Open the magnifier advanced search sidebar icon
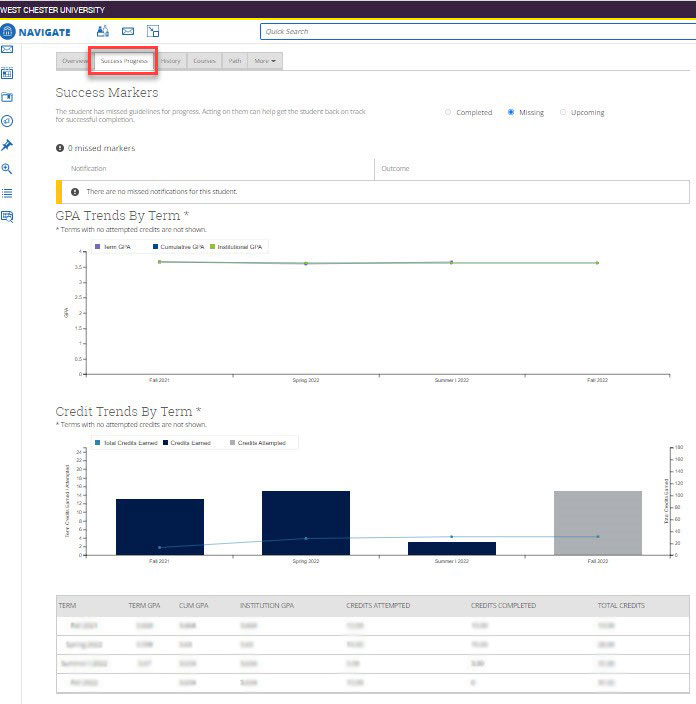696x704 pixels. pyautogui.click(x=7, y=169)
